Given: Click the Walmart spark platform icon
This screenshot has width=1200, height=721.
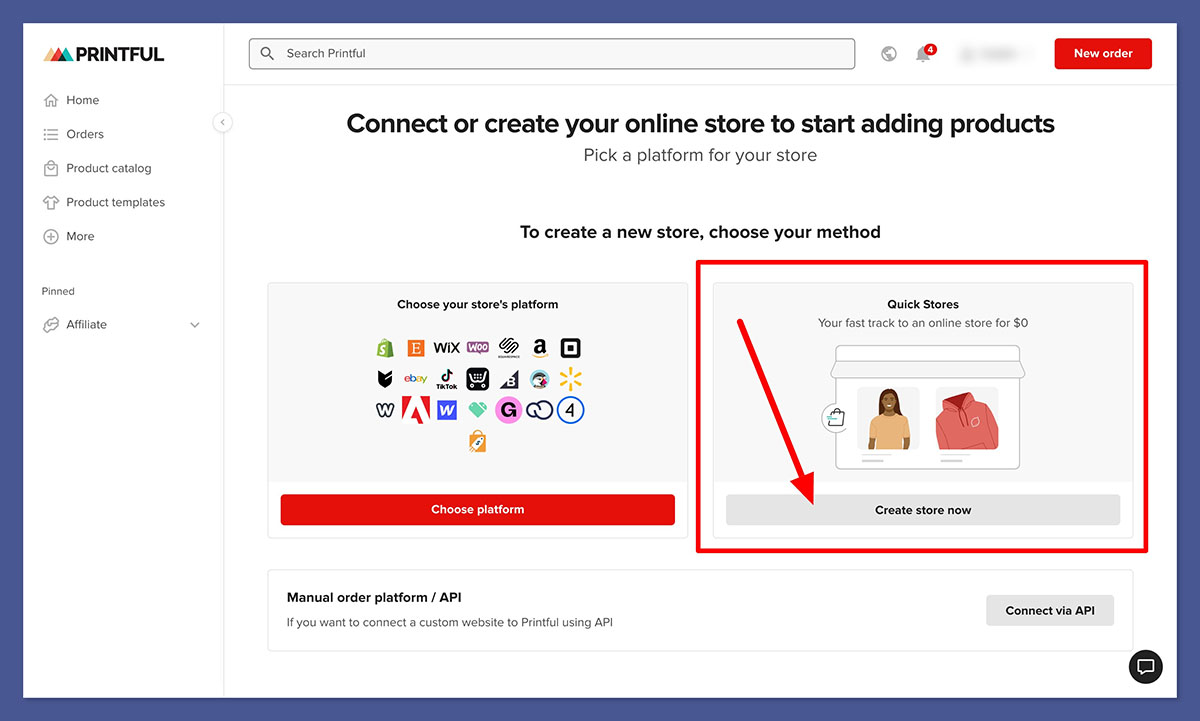Looking at the screenshot, I should [570, 379].
